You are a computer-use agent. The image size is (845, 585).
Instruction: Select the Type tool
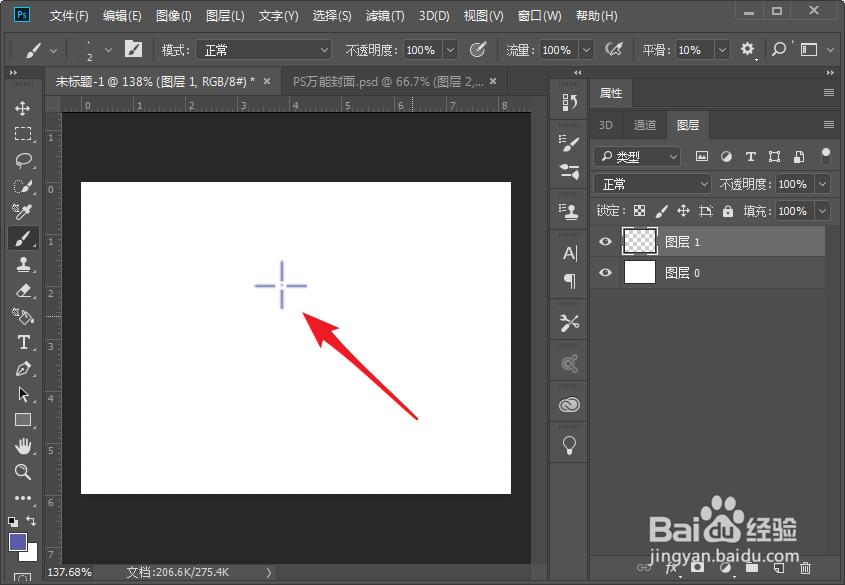pos(23,343)
